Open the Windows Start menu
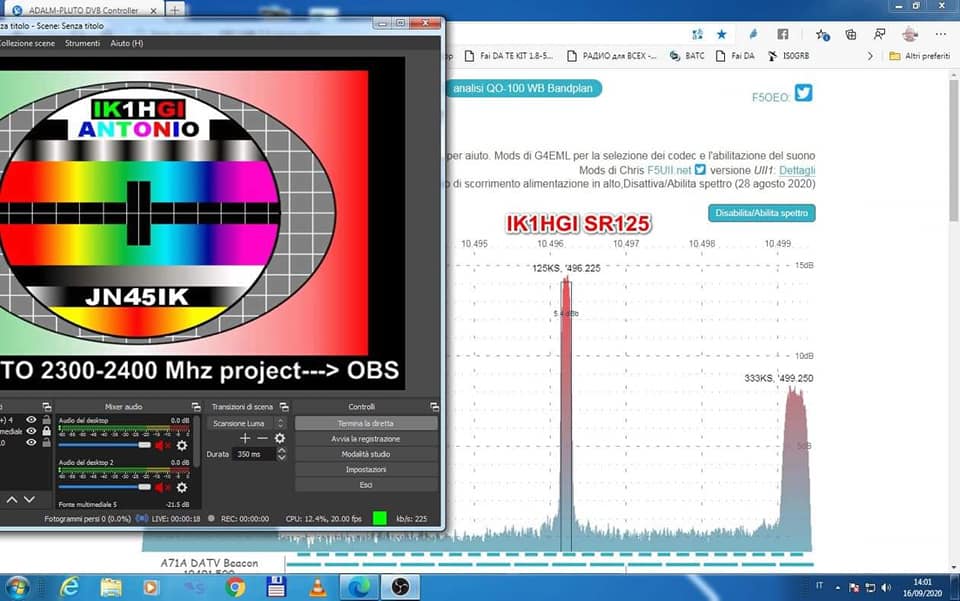Viewport: 960px width, 601px height. pos(17,588)
